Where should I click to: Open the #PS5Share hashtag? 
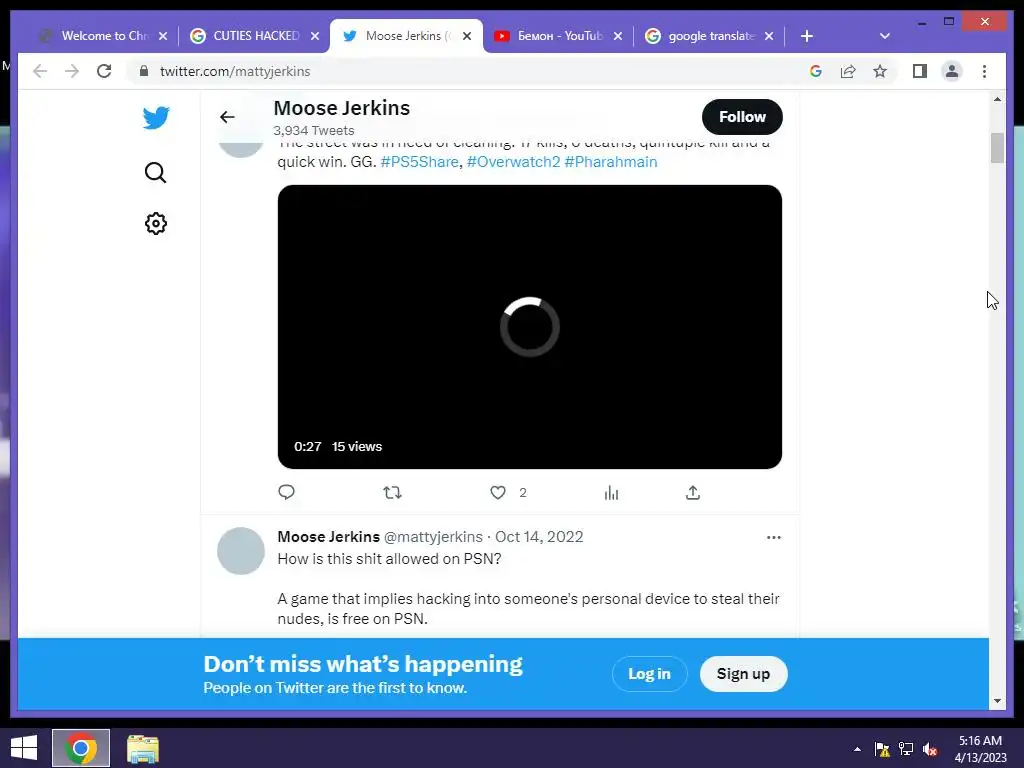419,162
